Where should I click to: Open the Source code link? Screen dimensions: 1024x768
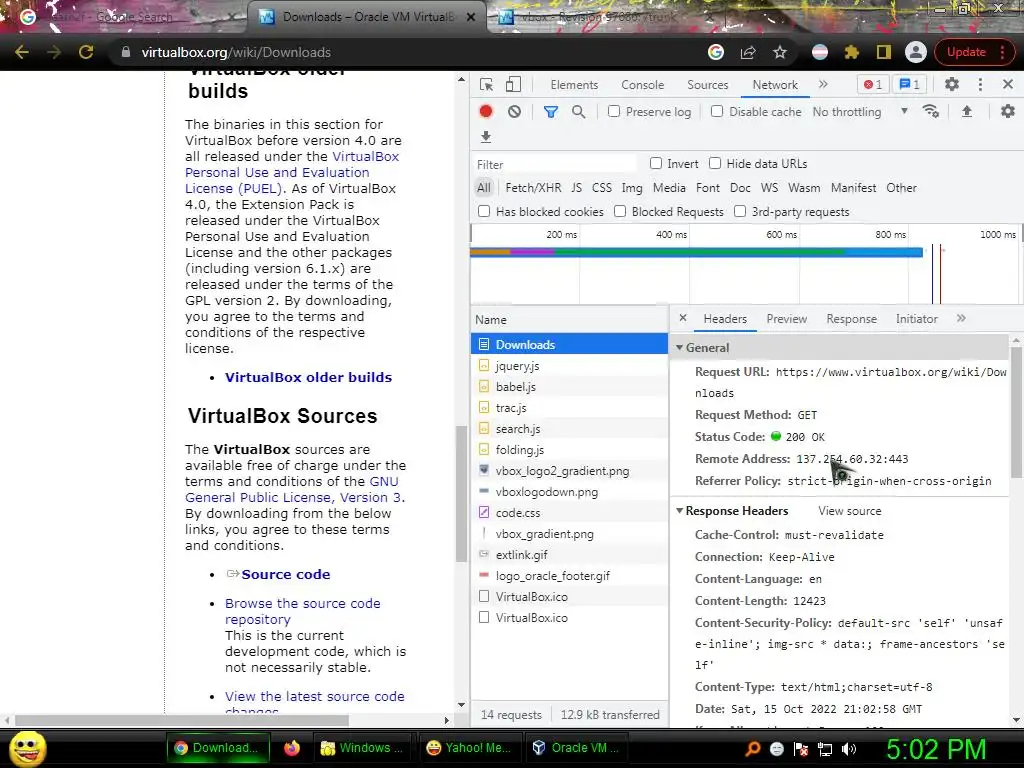coord(285,574)
